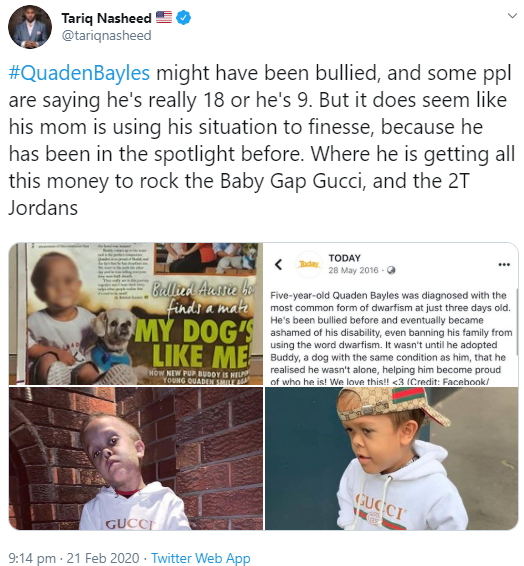
Task: Open Tariq Nasheed's profile avatar
Action: point(30,27)
